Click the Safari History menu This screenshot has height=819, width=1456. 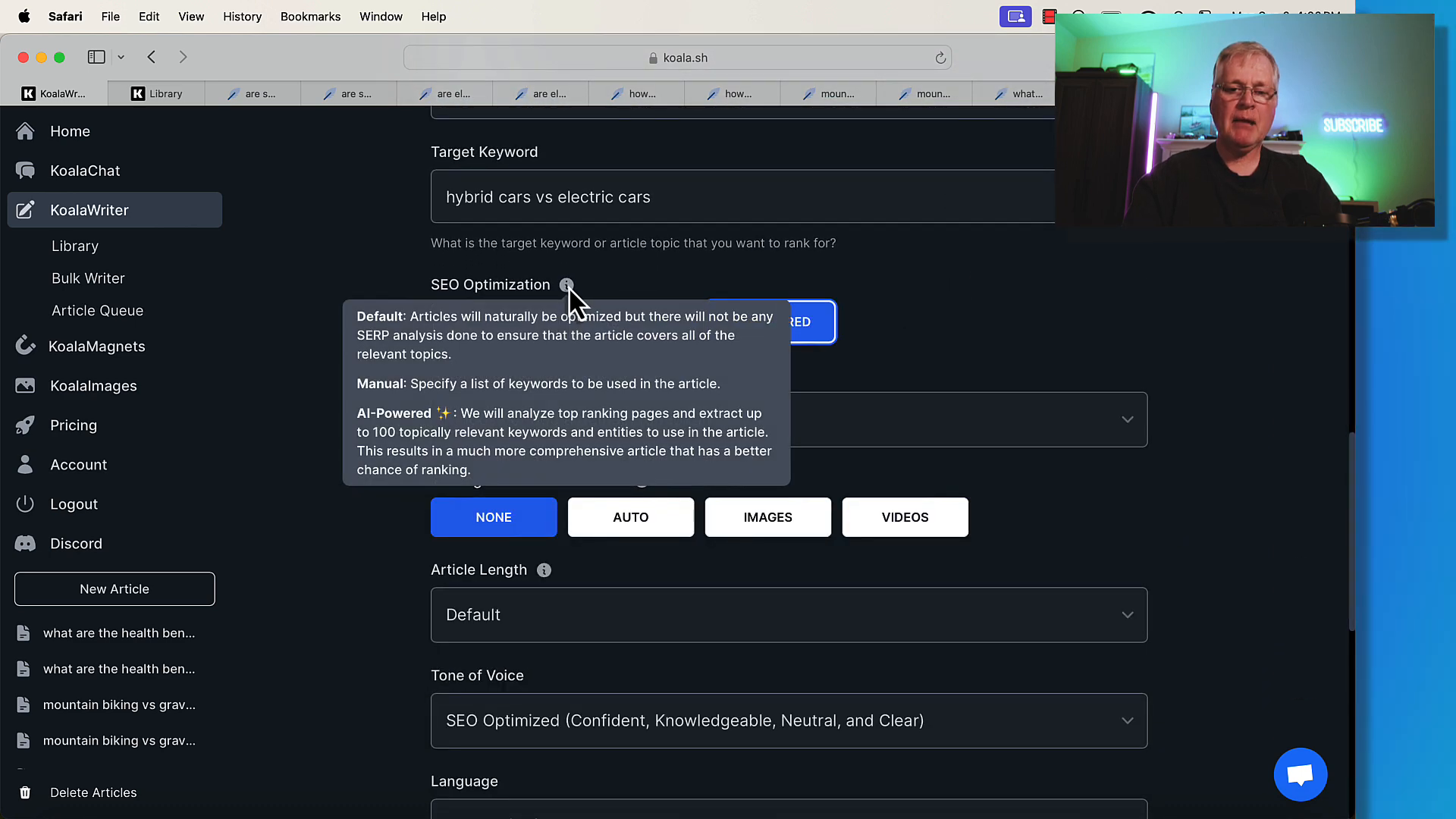242,16
